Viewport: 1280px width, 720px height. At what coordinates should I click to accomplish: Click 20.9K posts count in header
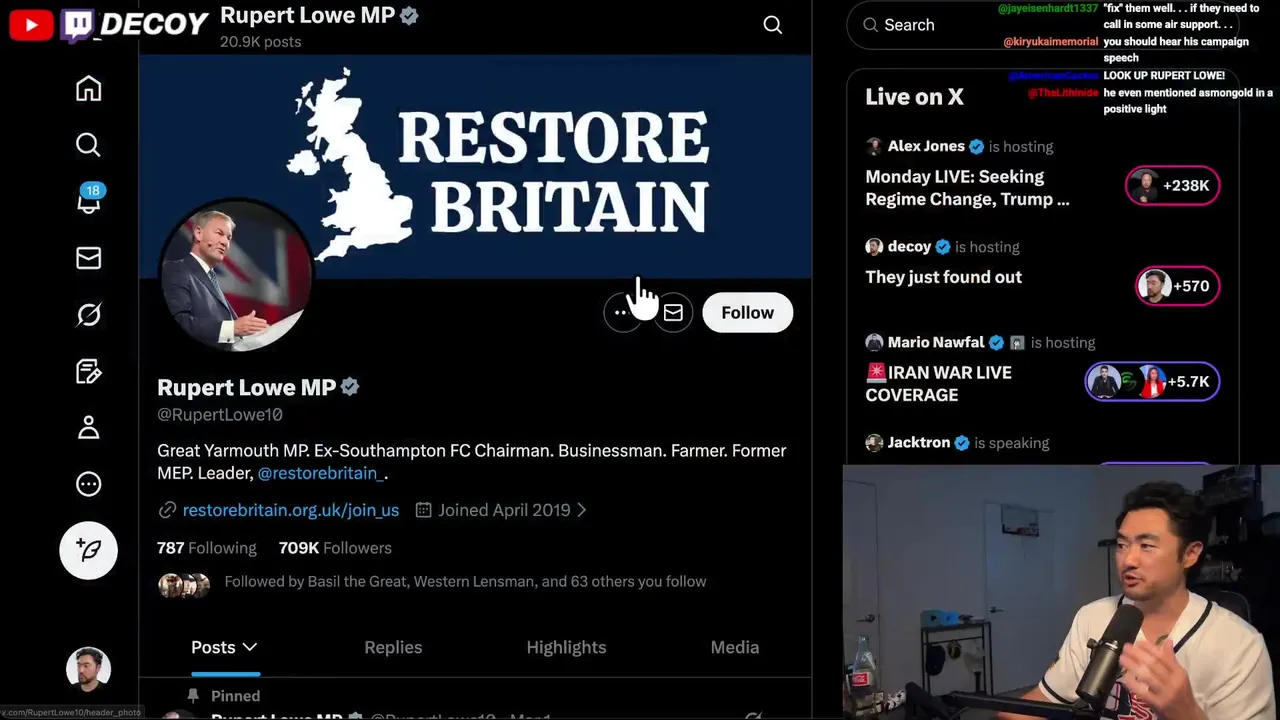(x=260, y=42)
